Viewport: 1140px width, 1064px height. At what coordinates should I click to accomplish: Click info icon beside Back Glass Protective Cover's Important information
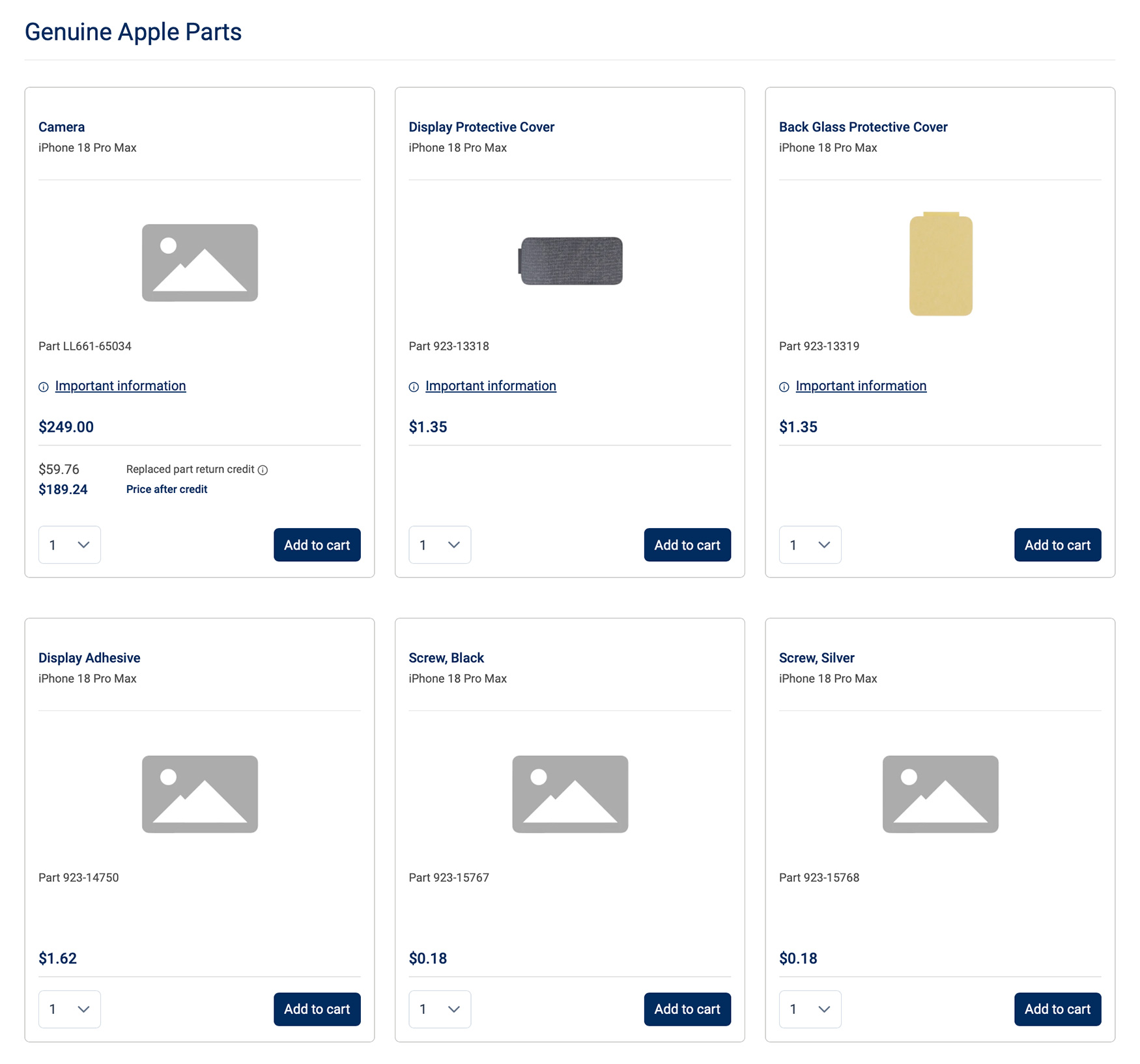(784, 387)
